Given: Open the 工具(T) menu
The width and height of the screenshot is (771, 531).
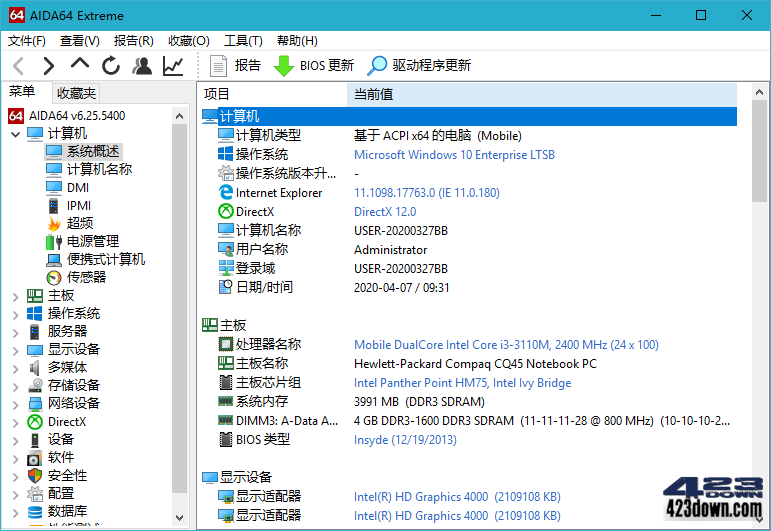Looking at the screenshot, I should (x=243, y=41).
